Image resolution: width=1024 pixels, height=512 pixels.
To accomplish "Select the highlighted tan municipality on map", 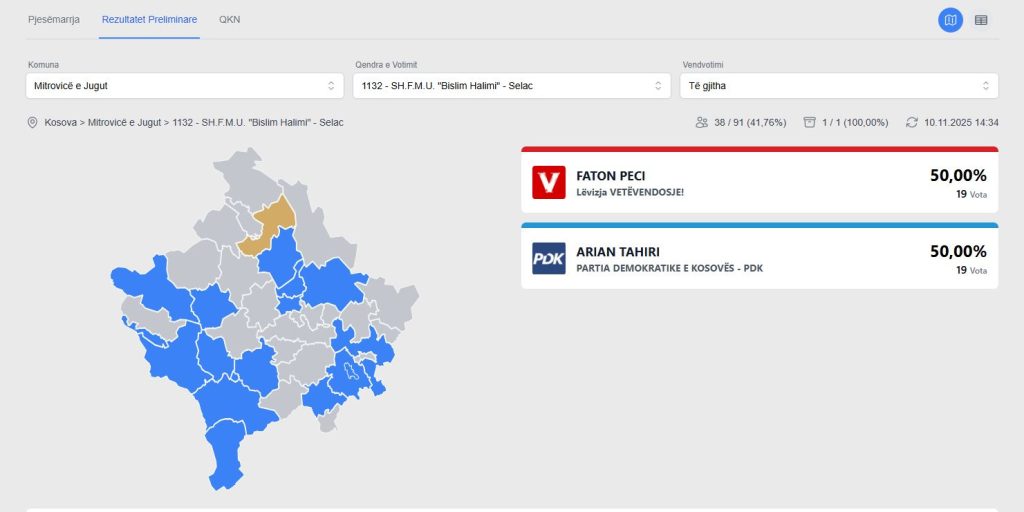I will pos(274,220).
